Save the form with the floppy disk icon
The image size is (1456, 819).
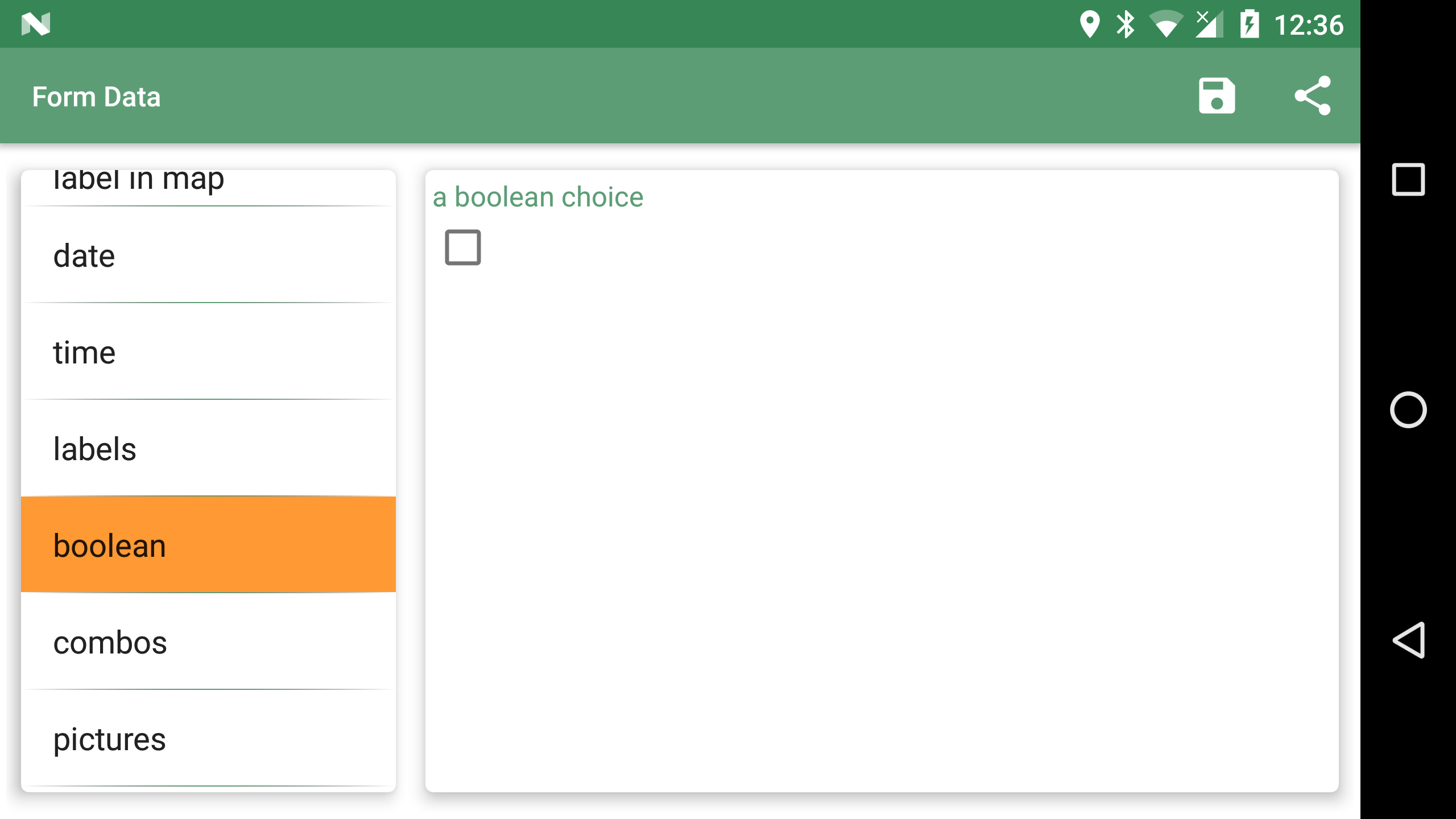tap(1217, 96)
